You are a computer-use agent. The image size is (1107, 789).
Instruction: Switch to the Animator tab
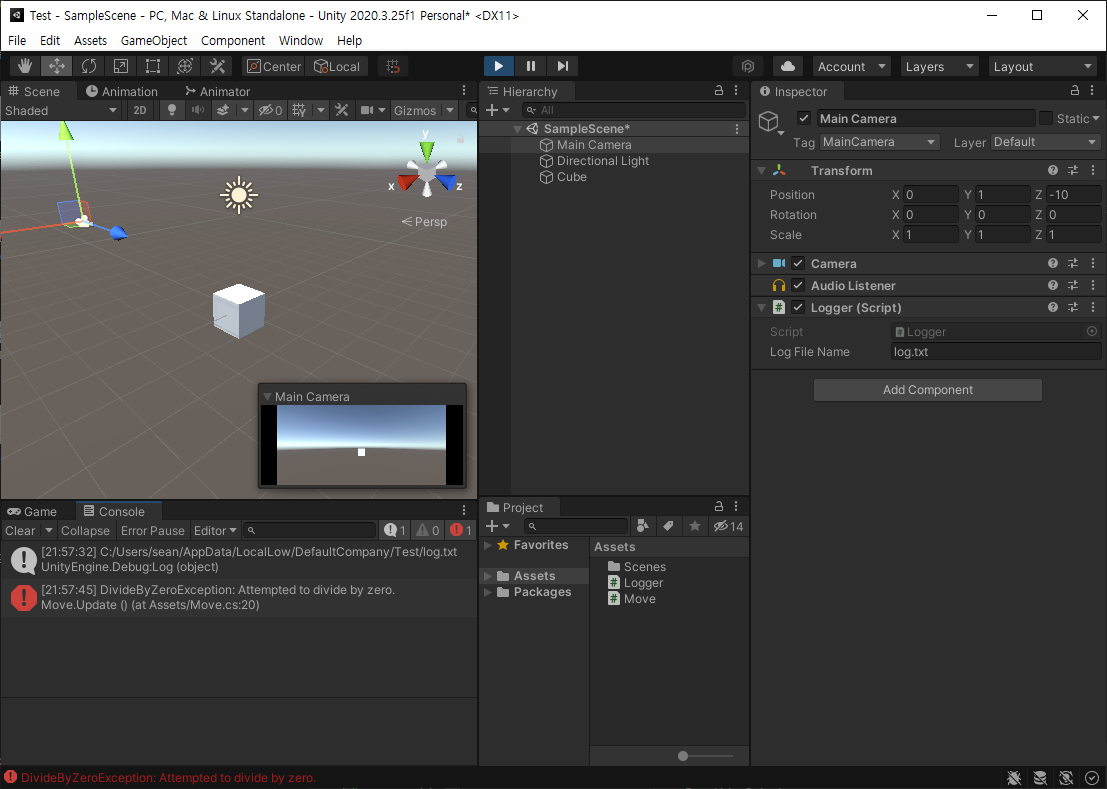tap(217, 91)
